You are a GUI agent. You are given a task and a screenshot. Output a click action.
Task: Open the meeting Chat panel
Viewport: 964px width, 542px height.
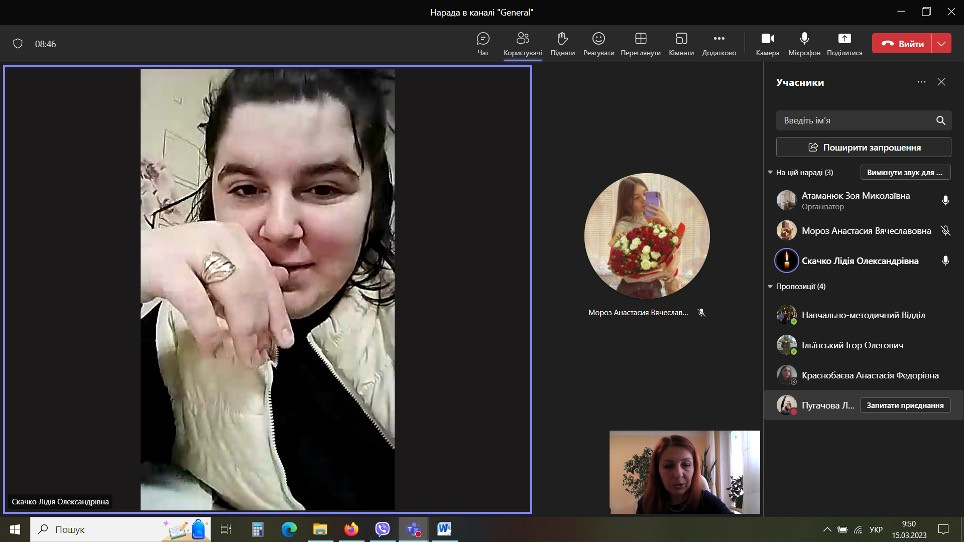[x=483, y=44]
